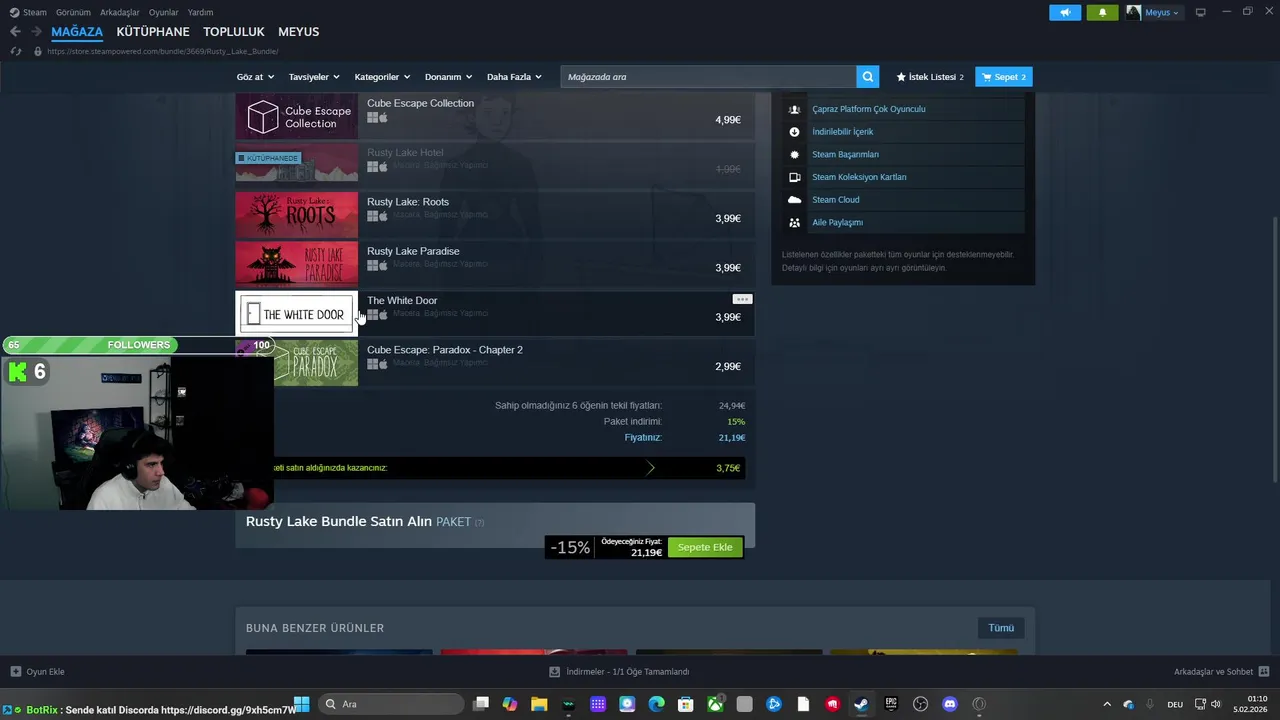The image size is (1280, 720).
Task: Click the PAKET help question mark
Action: (479, 522)
